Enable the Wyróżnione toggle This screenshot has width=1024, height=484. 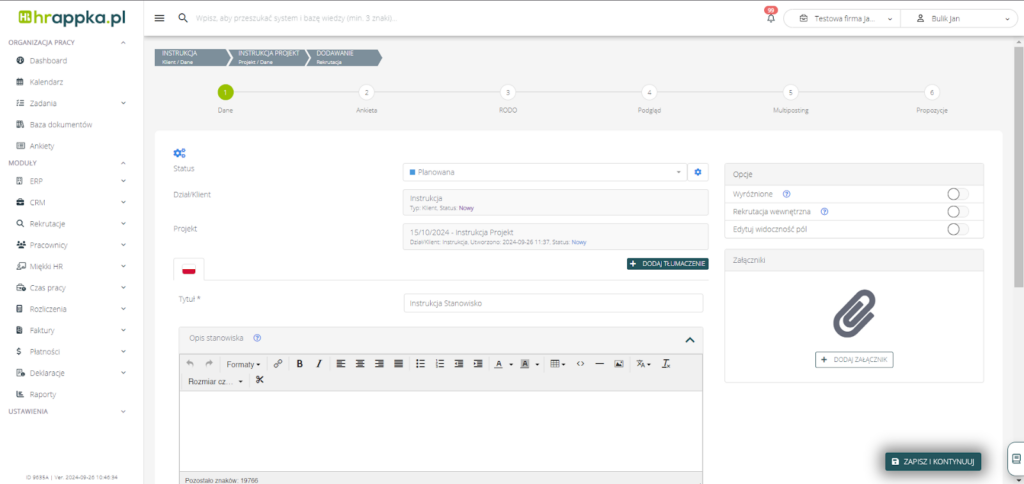[x=957, y=194]
